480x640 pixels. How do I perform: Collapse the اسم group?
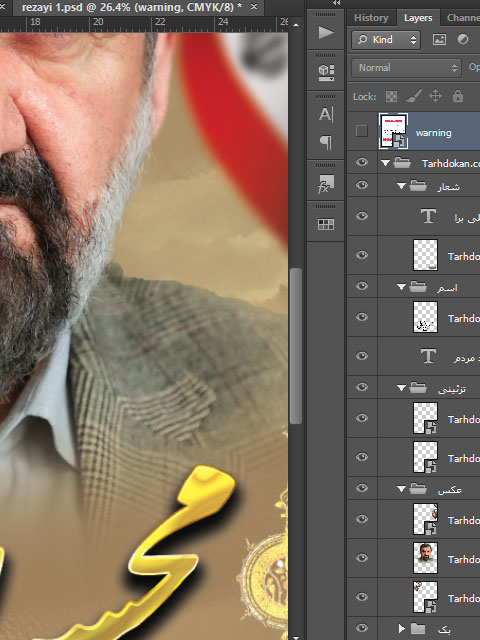(x=401, y=287)
